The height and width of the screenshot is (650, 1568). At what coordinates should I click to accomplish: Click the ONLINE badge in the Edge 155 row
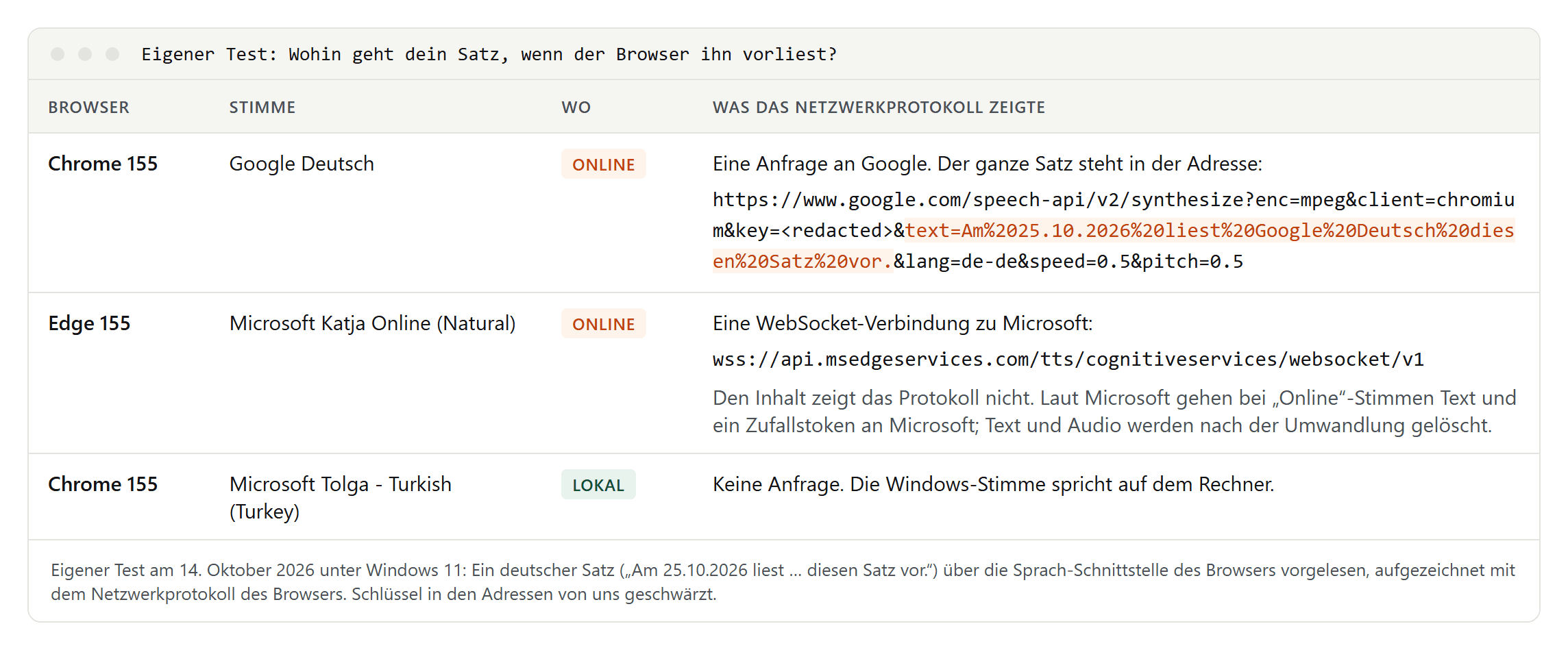coord(603,324)
